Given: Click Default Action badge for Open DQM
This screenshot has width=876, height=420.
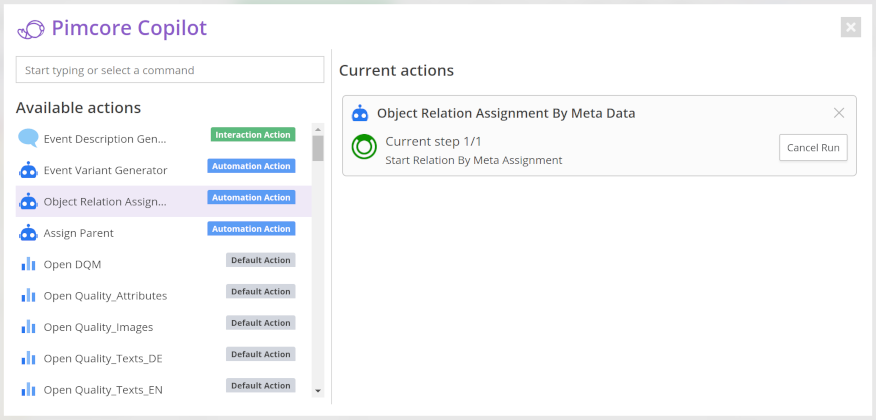Looking at the screenshot, I should click(261, 260).
